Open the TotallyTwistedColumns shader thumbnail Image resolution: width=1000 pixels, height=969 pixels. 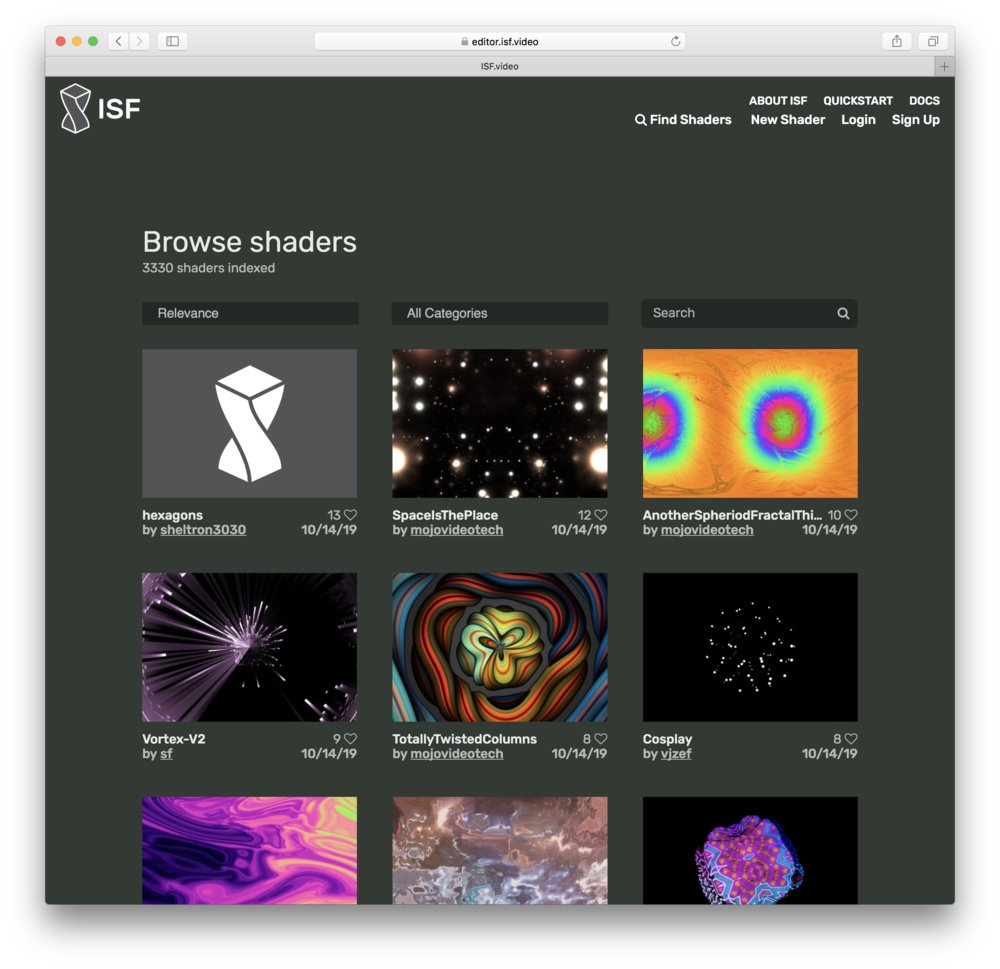point(499,647)
